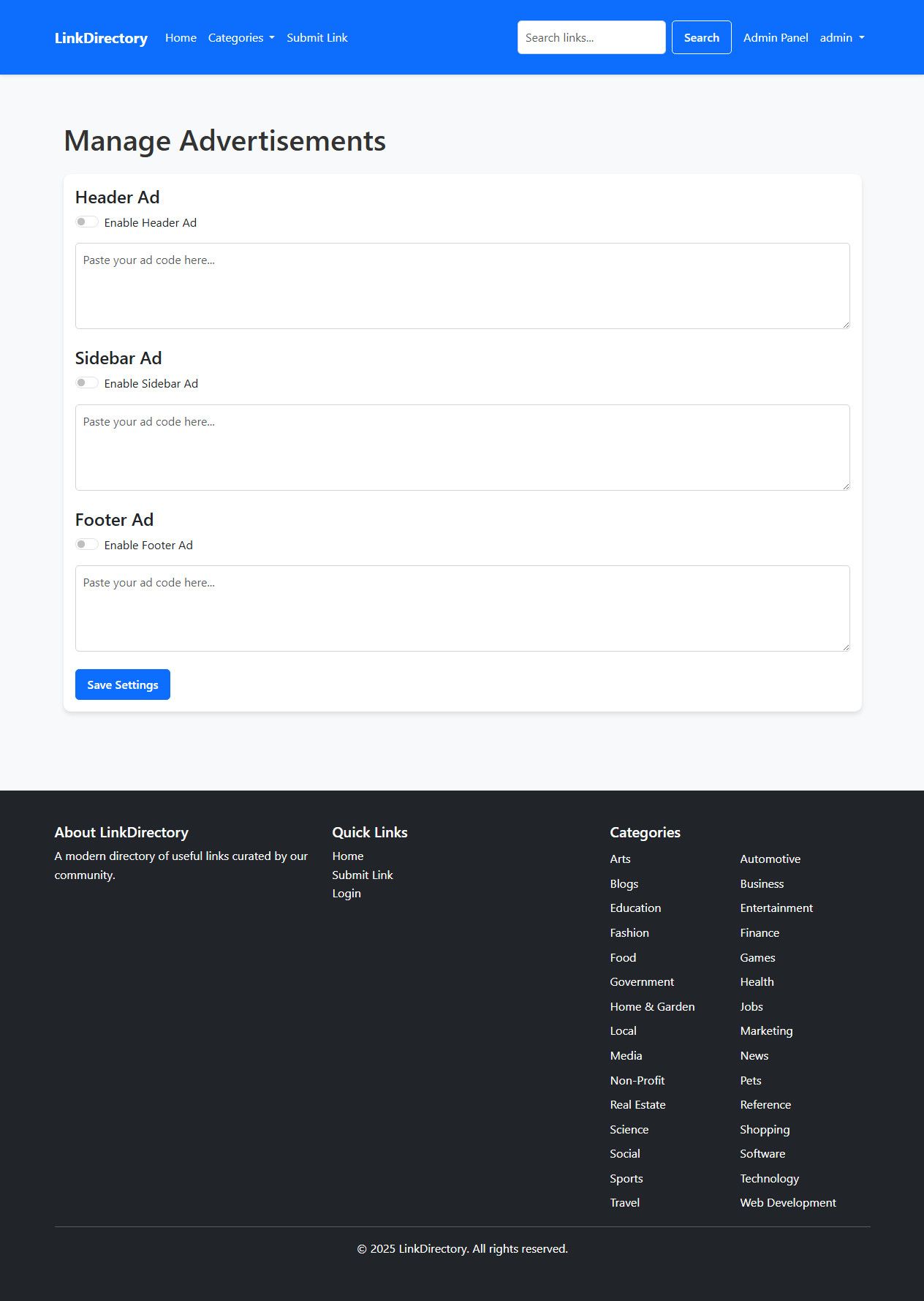This screenshot has width=924, height=1301.
Task: Click the Home navbar item
Action: click(181, 38)
